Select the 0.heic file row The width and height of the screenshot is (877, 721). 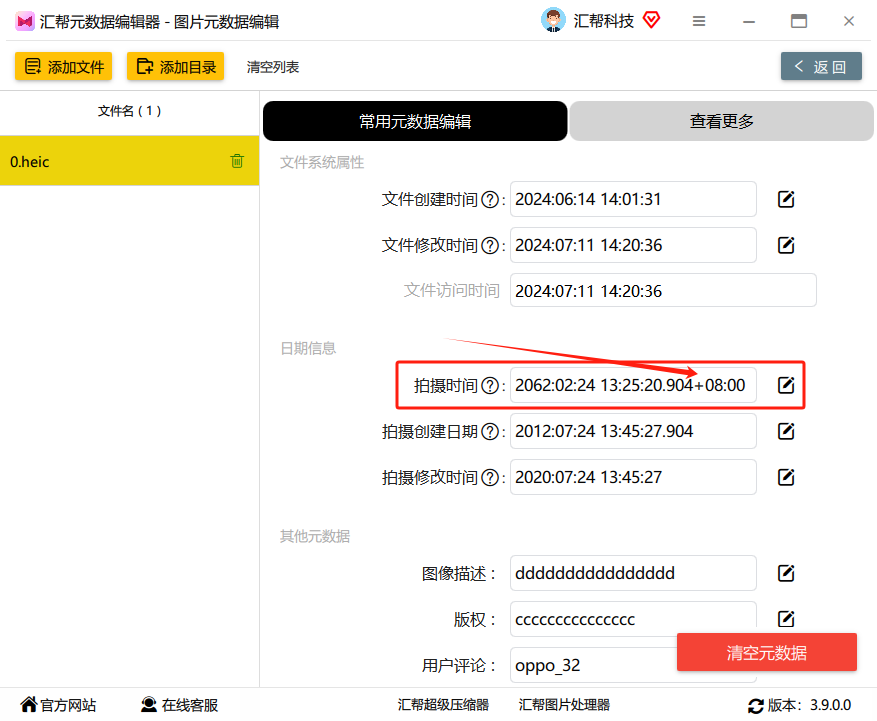pyautogui.click(x=129, y=161)
